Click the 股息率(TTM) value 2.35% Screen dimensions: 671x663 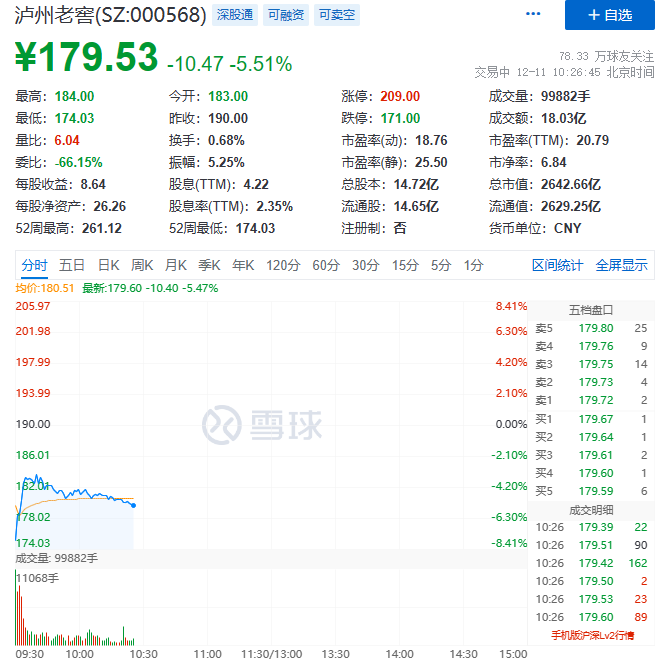coord(274,206)
